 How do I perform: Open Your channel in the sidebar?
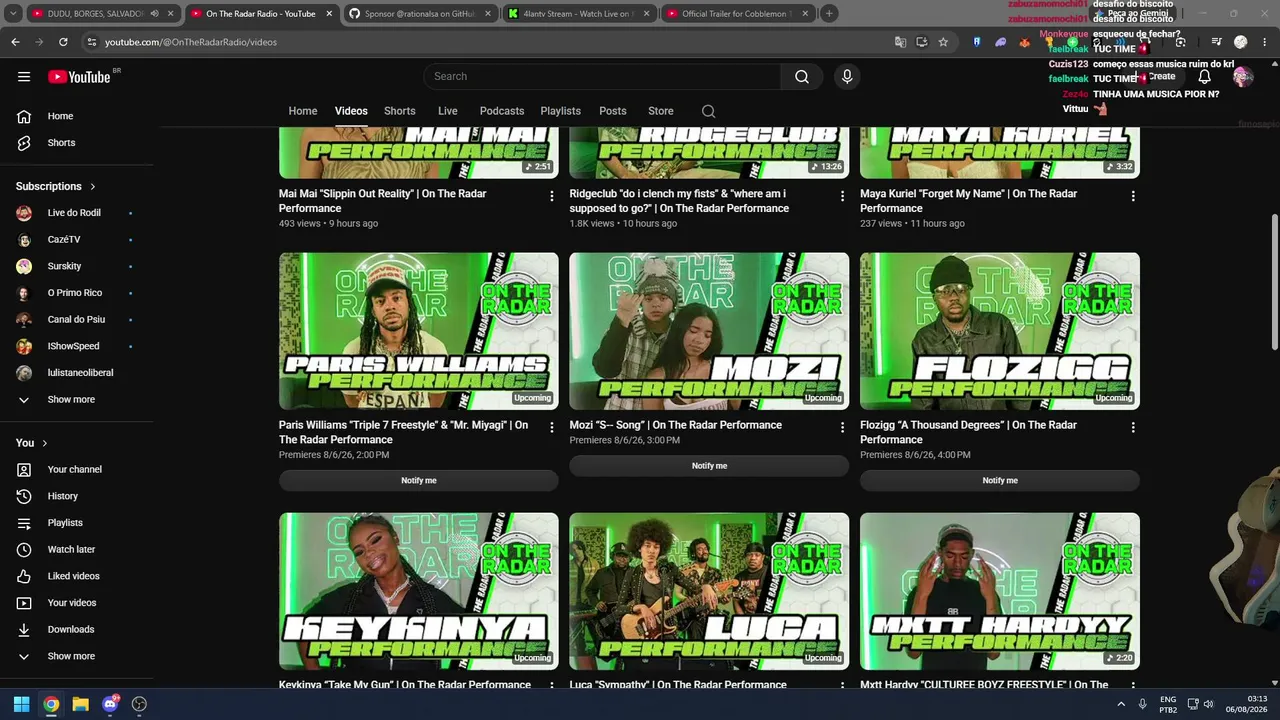[x=77, y=469]
